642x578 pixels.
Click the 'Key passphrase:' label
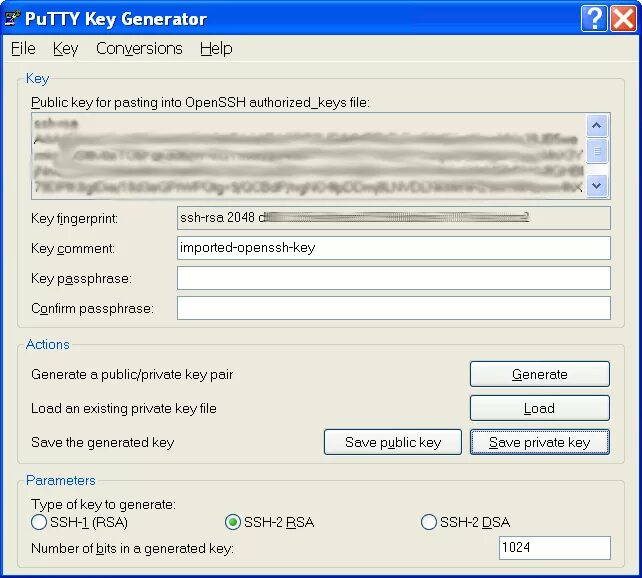pyautogui.click(x=81, y=278)
